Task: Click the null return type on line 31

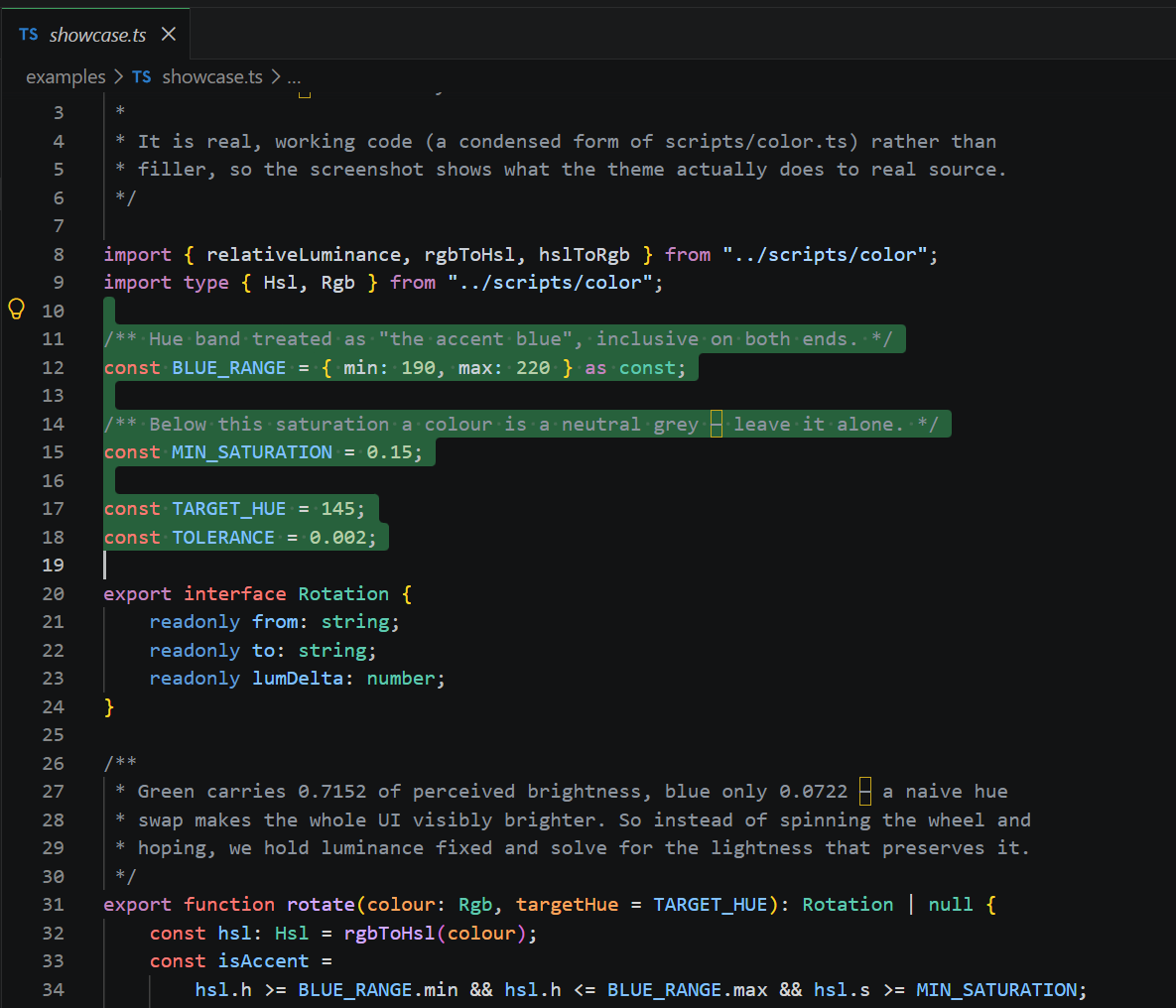Action: [951, 905]
